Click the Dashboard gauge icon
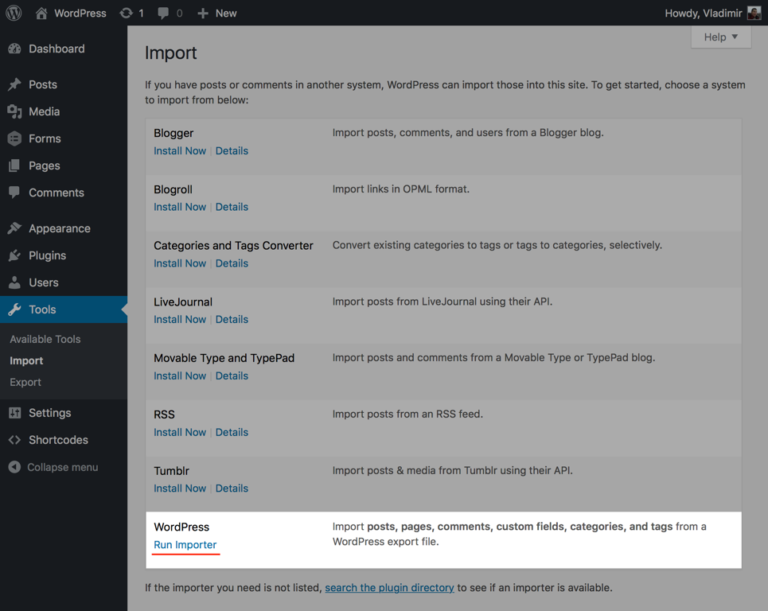The width and height of the screenshot is (768, 611). 15,49
